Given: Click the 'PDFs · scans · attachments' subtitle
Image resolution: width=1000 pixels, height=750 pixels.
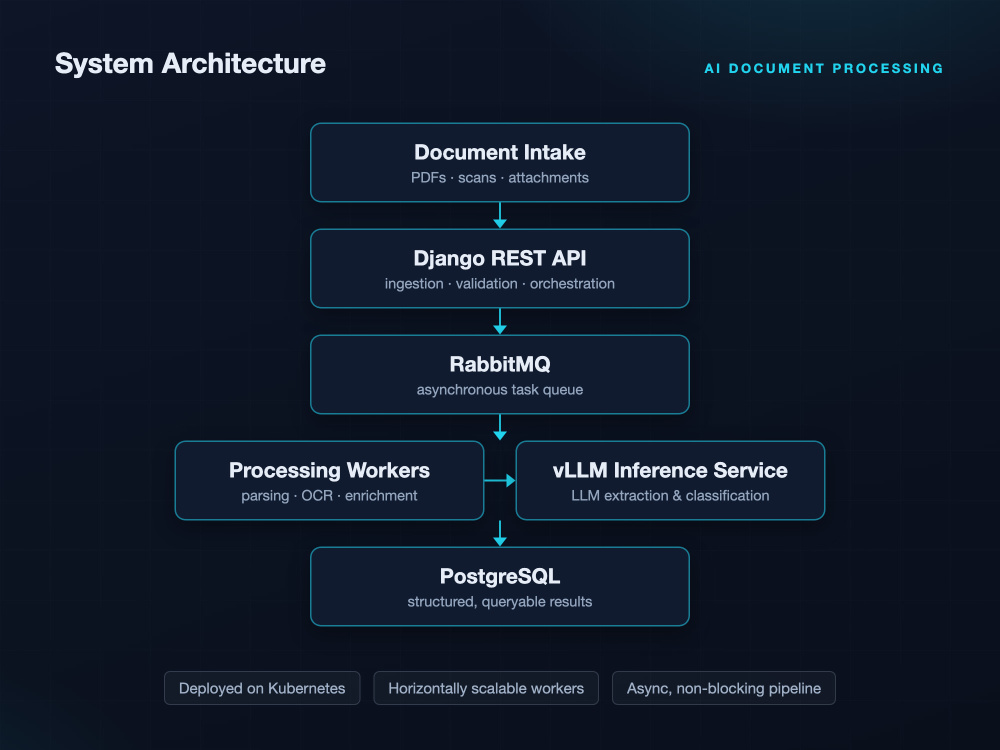Looking at the screenshot, I should tap(500, 178).
